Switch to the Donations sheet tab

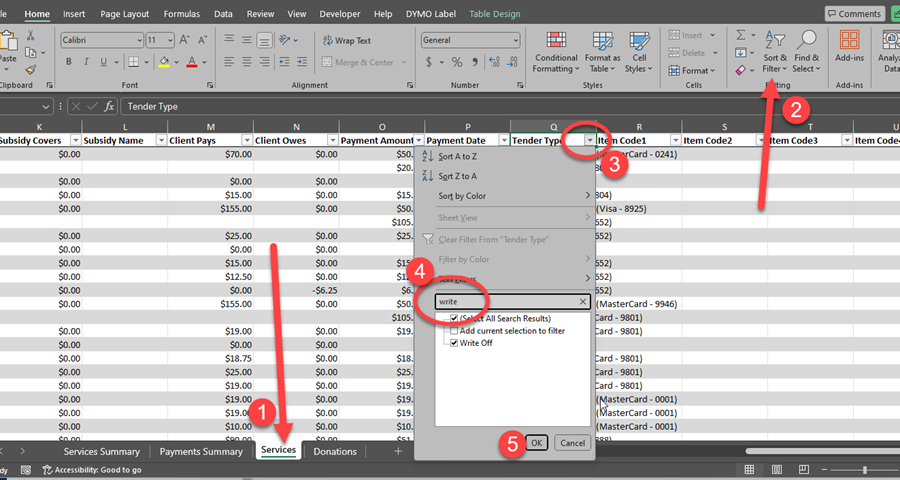pyautogui.click(x=334, y=451)
